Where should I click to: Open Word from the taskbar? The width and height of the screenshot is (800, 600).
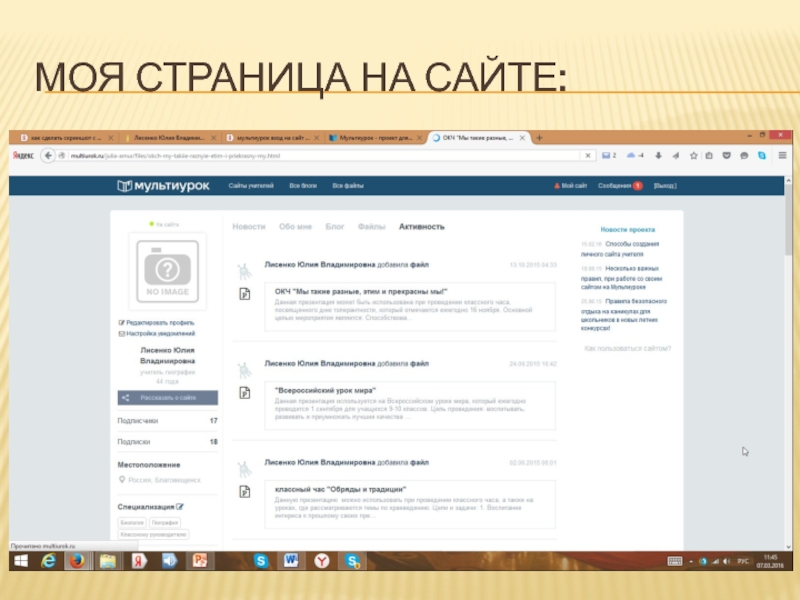pyautogui.click(x=291, y=561)
